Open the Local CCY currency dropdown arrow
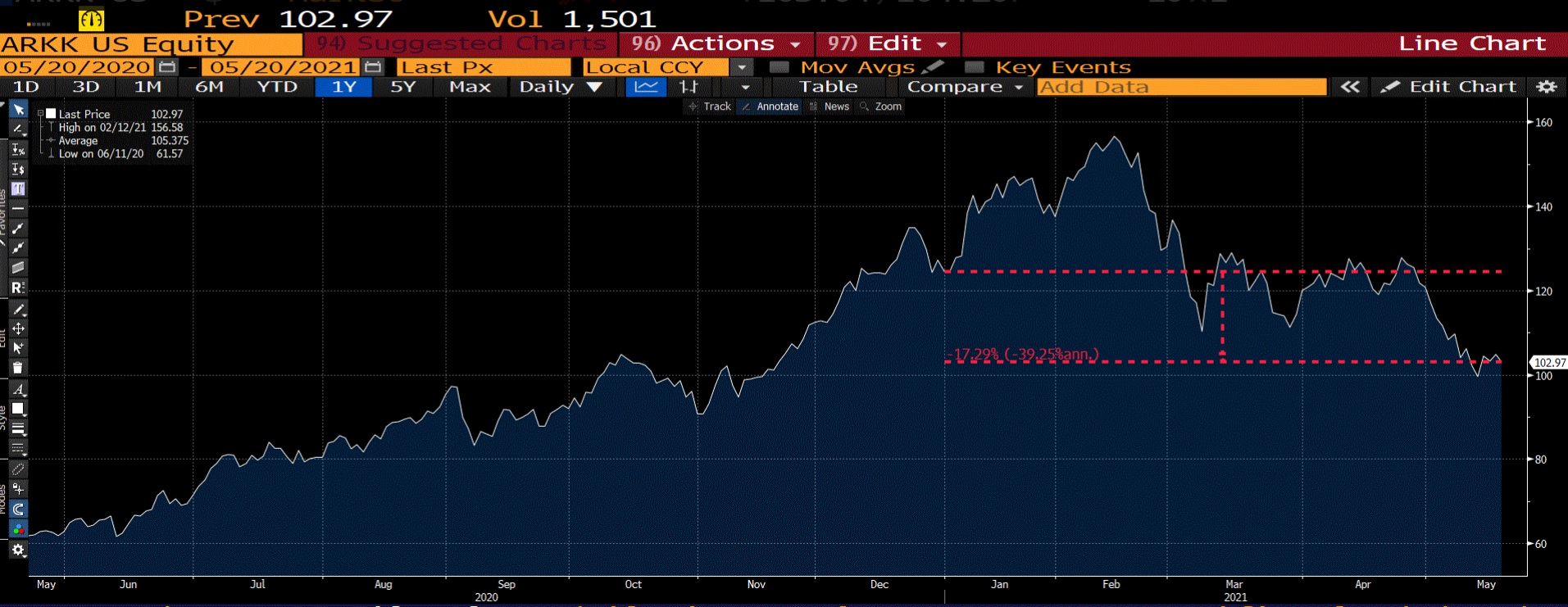This screenshot has height=607, width=1568. (741, 67)
